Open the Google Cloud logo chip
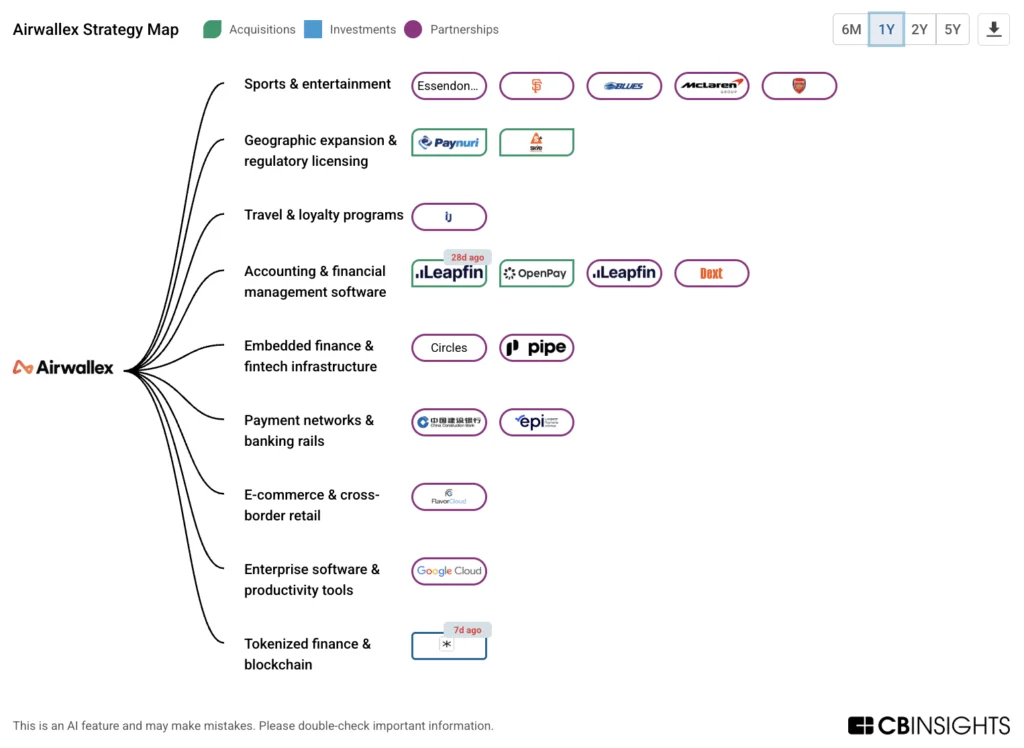Viewport: 1024px width, 748px height. pos(449,571)
